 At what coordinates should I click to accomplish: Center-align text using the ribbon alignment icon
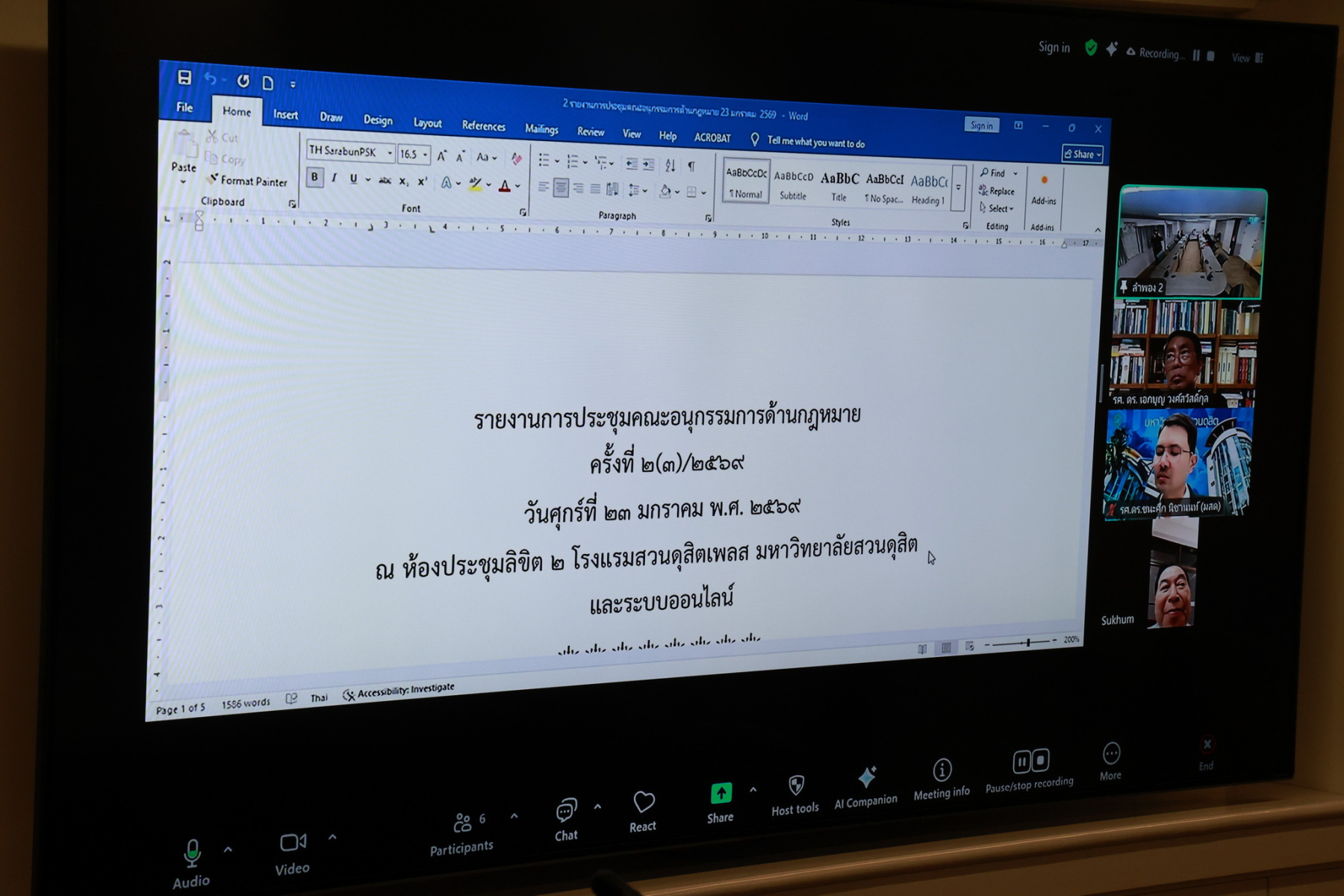[x=561, y=188]
